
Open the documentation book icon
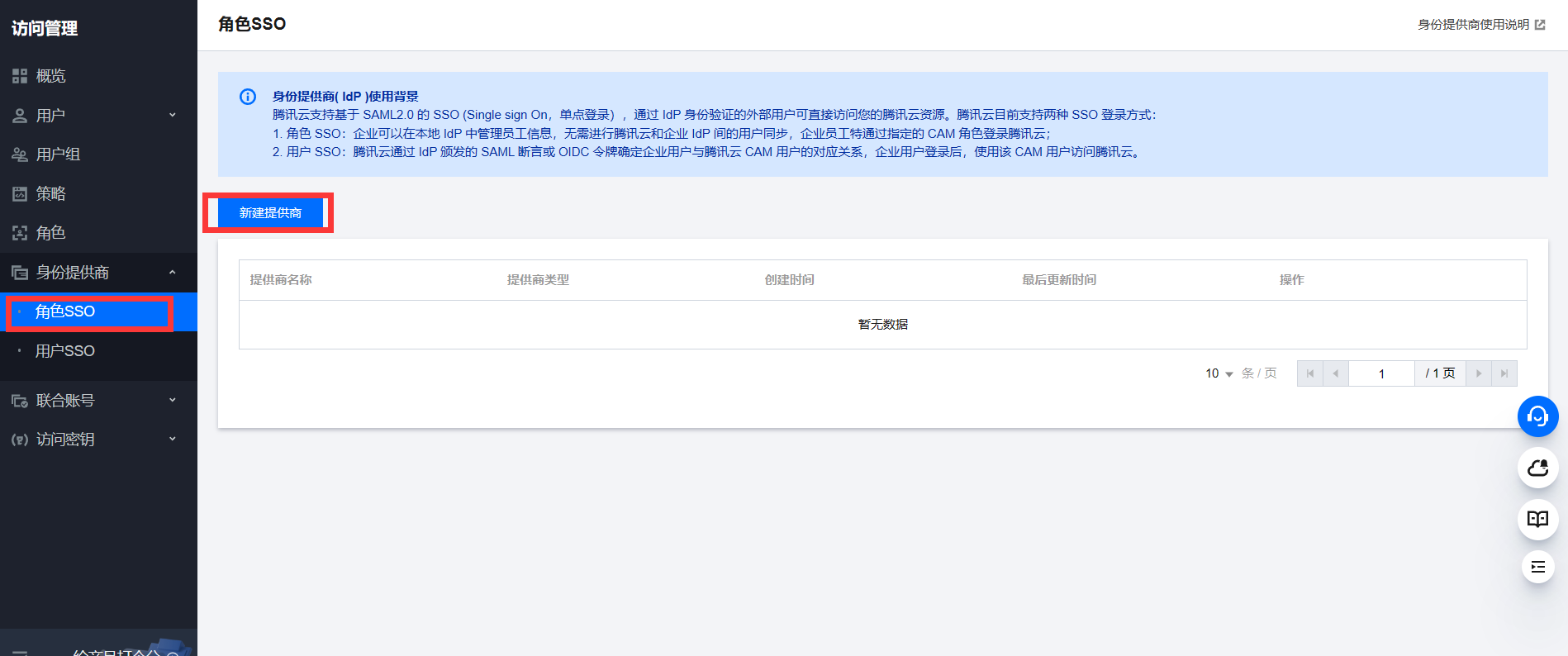pos(1537,519)
